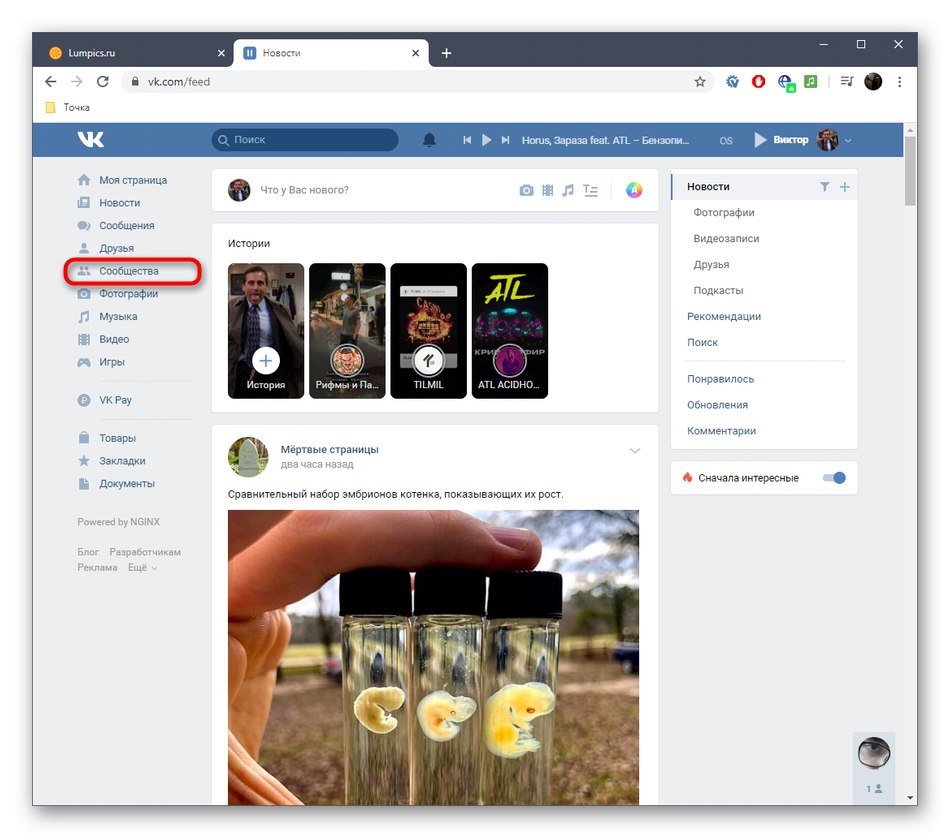Open news filter funnel icon

(x=825, y=187)
